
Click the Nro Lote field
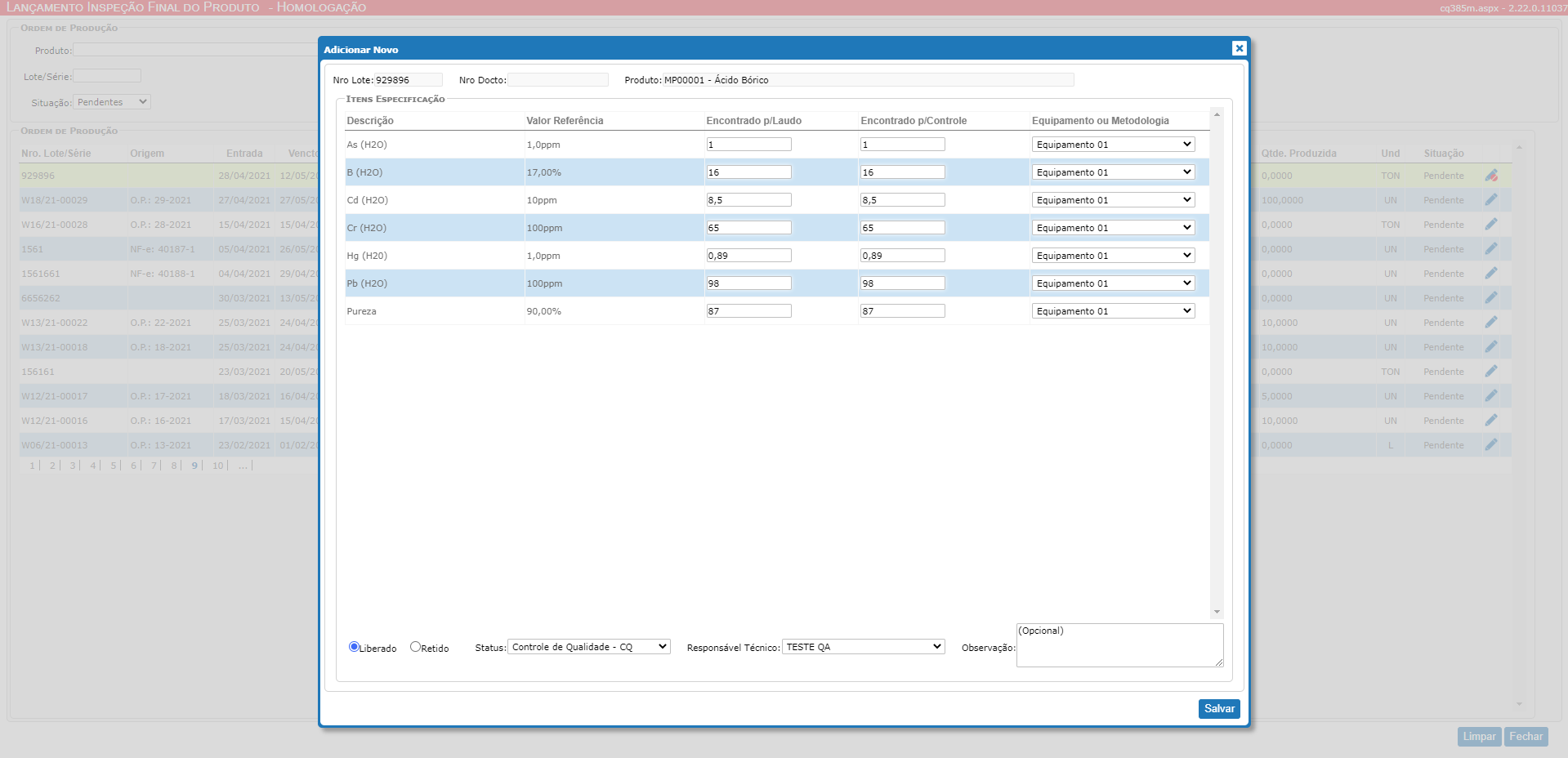[x=409, y=80]
